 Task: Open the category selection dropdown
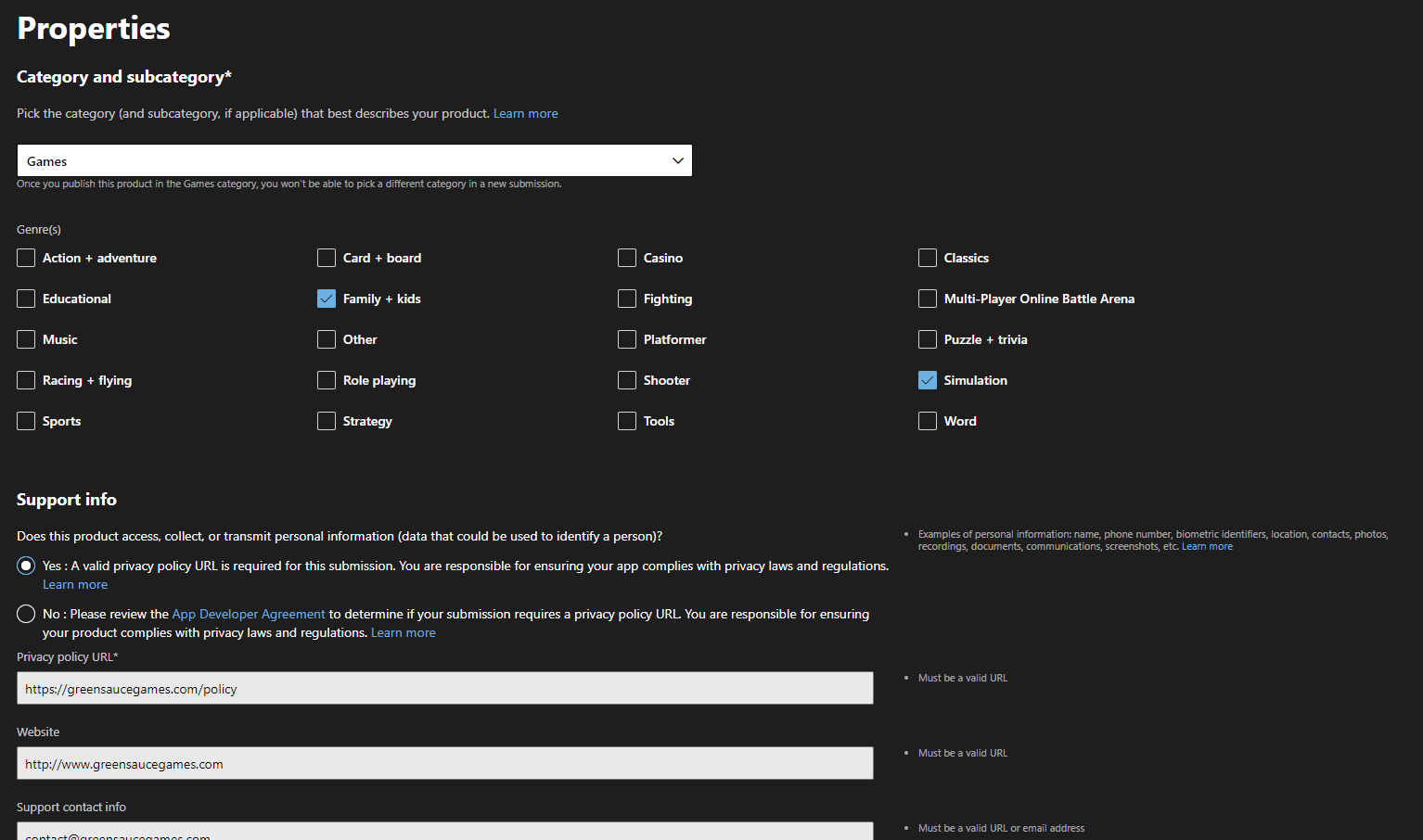(354, 159)
